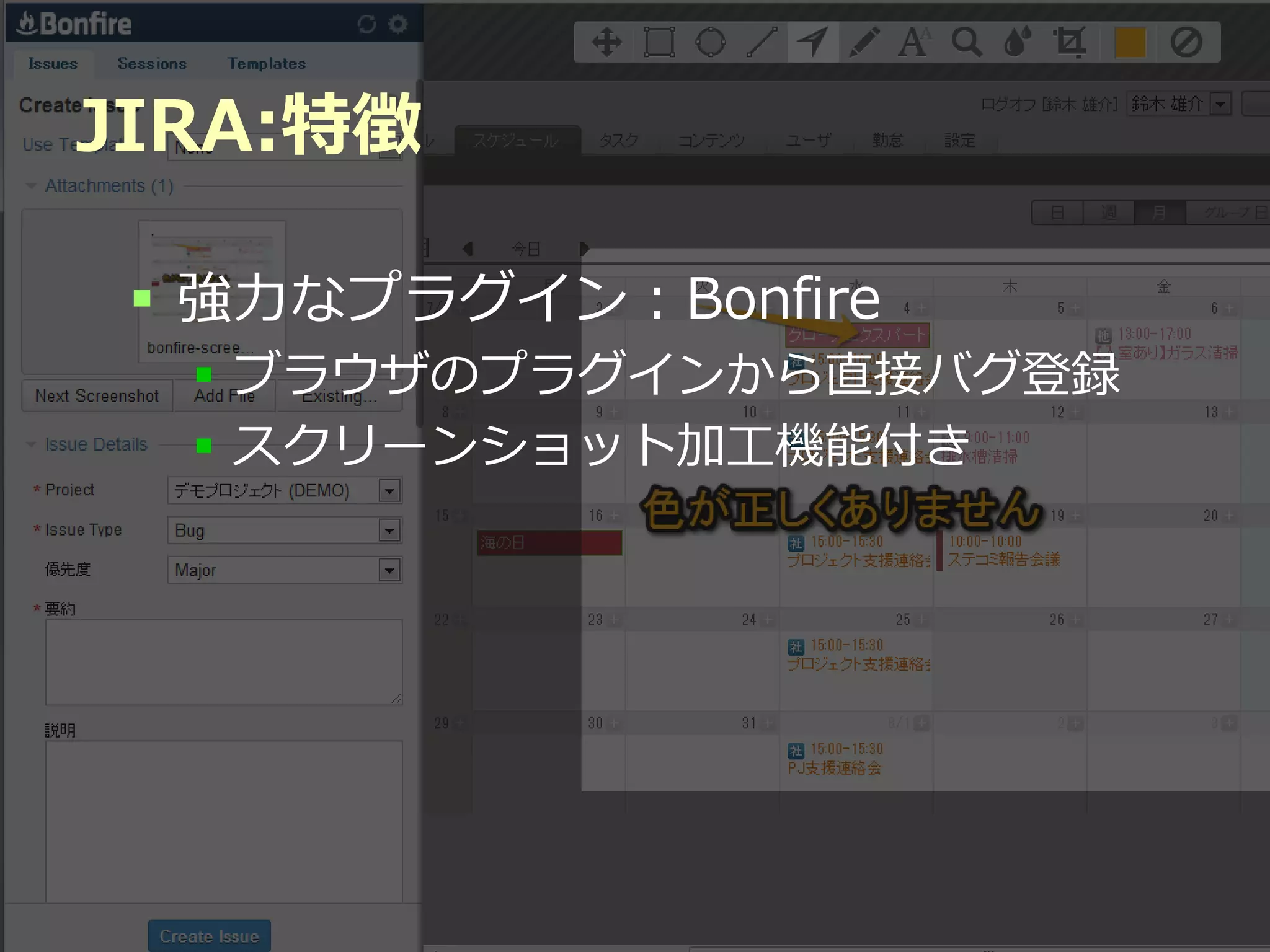Screen dimensions: 1270x952
Task: Open the スケジュール tab
Action: click(517, 141)
